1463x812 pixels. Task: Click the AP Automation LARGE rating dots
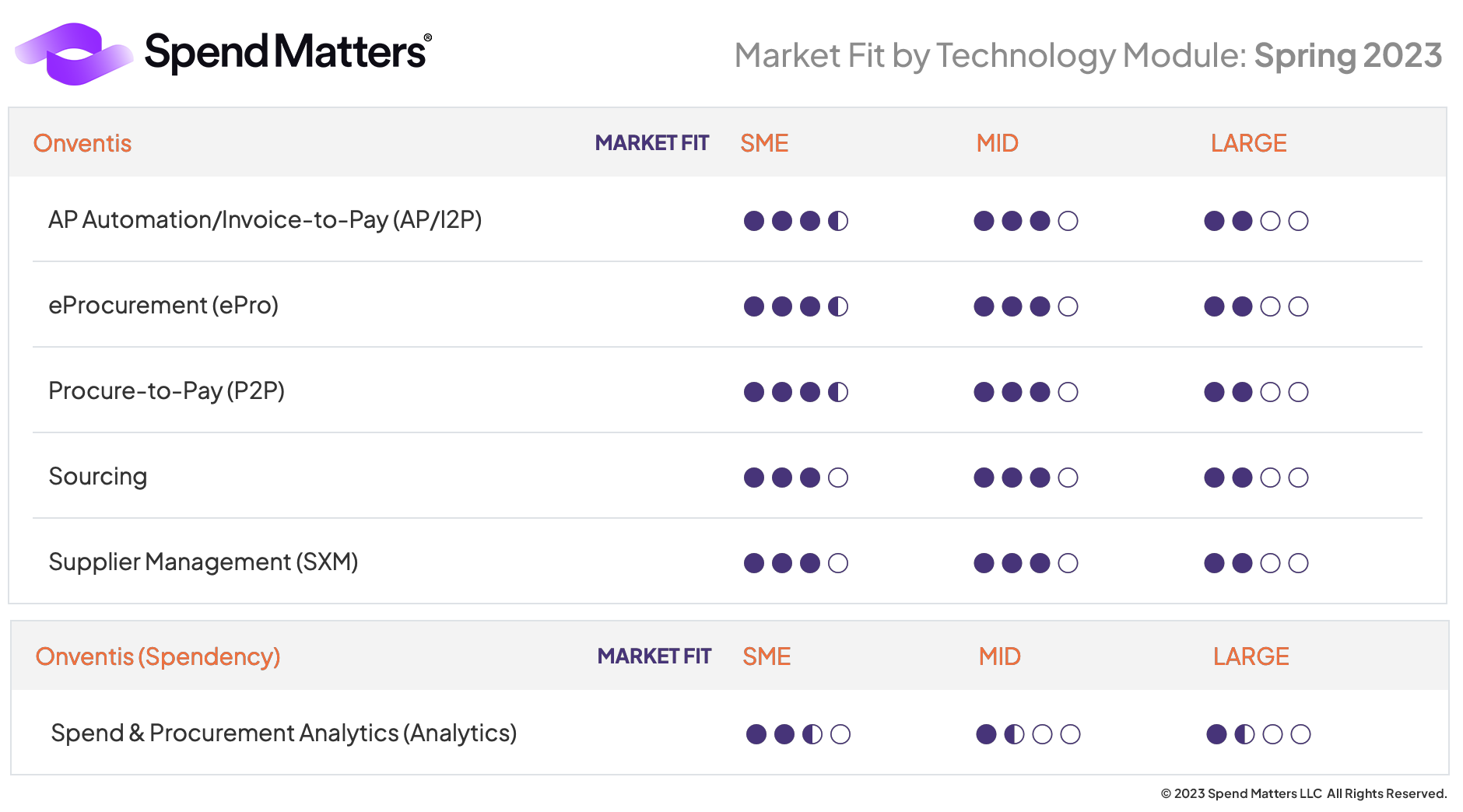[1256, 221]
